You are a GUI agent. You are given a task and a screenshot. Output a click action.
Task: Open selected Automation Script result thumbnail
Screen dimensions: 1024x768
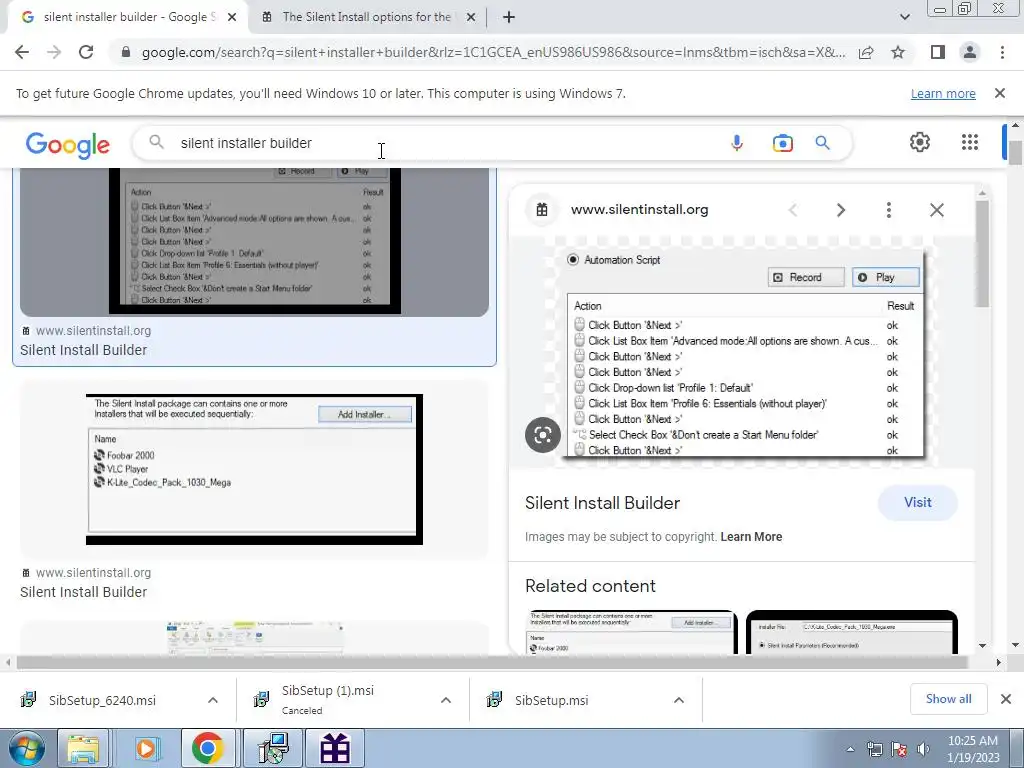pos(254,242)
